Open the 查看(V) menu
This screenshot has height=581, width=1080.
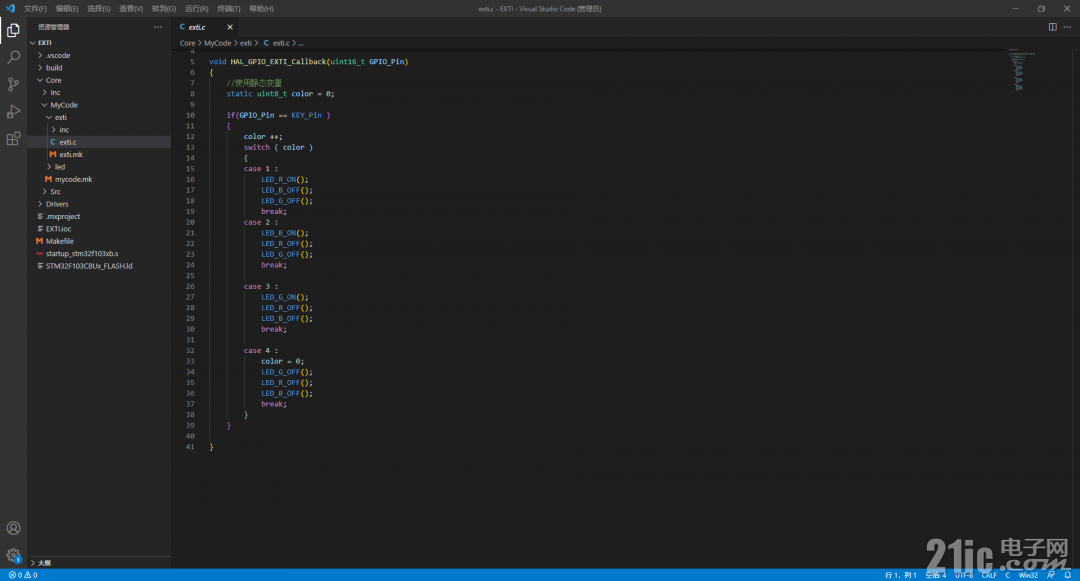click(x=131, y=8)
